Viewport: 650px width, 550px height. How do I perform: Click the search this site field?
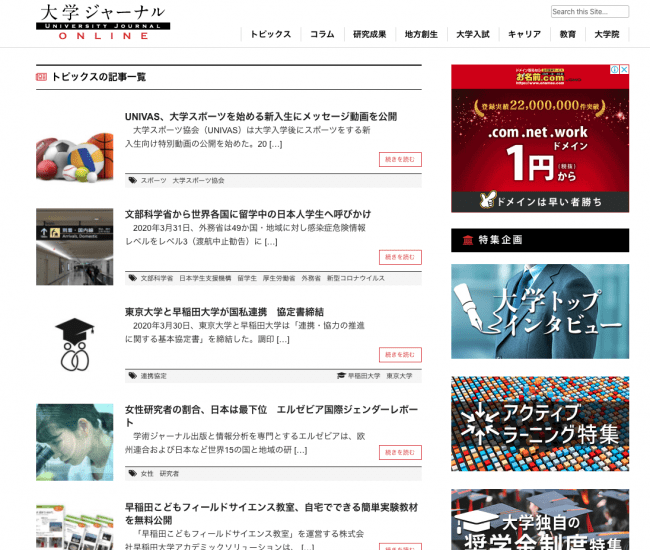coord(589,12)
